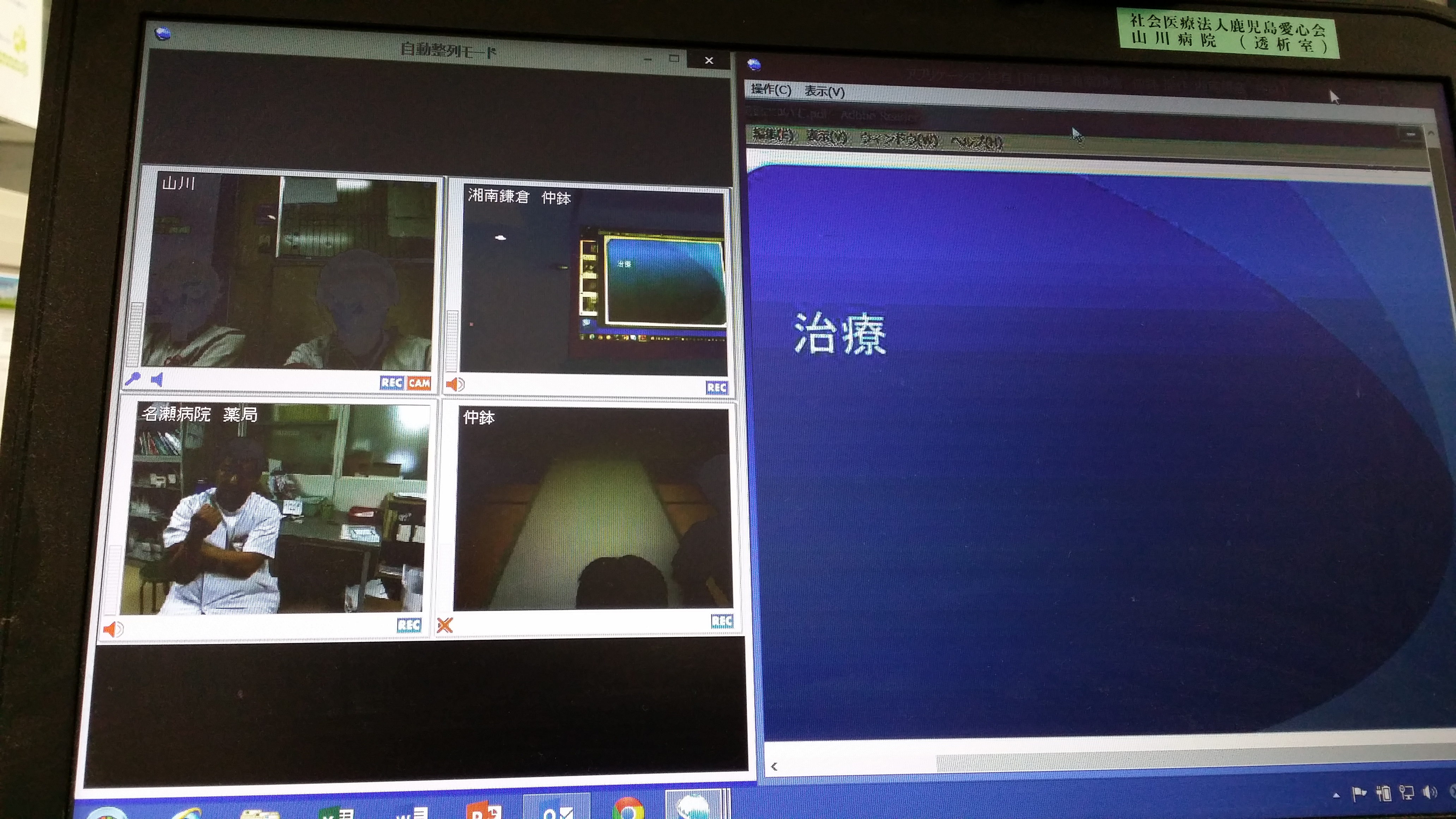Click the globe icon of the sharing window

coord(754,65)
